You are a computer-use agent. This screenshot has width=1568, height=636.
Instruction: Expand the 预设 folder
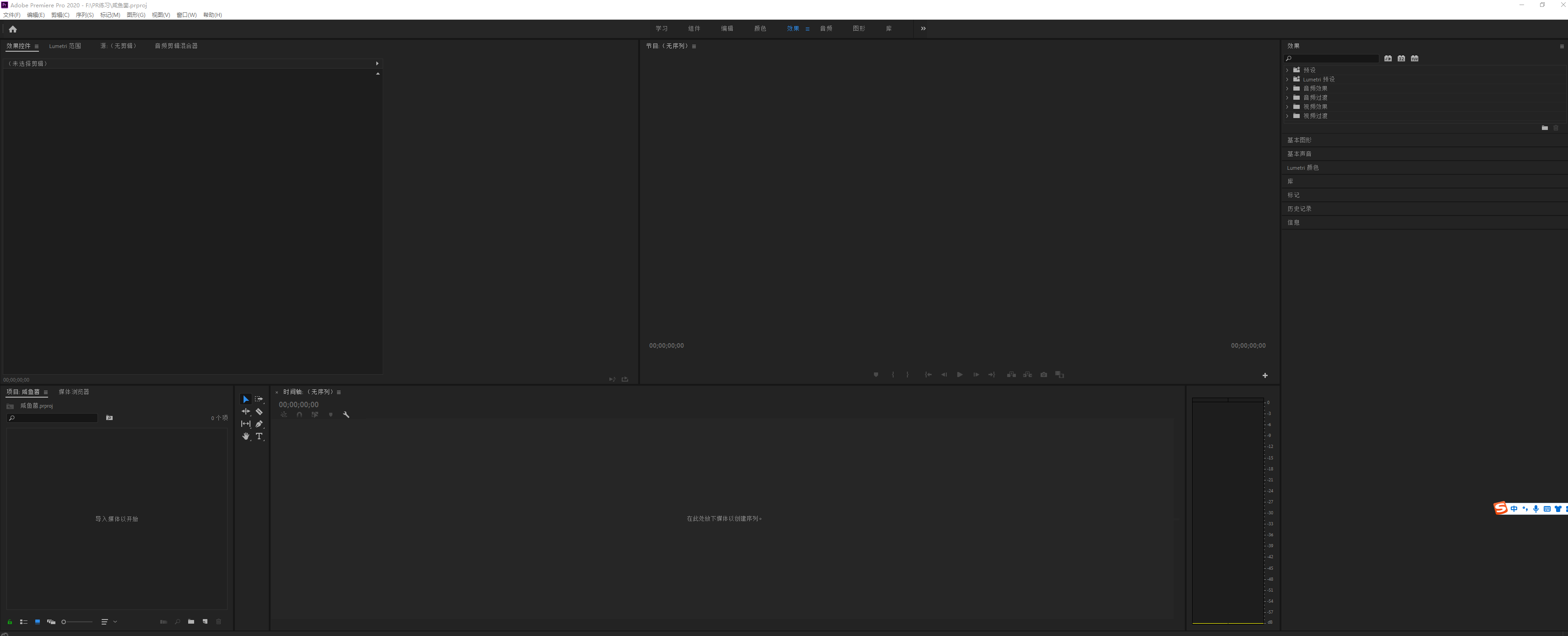click(1287, 70)
